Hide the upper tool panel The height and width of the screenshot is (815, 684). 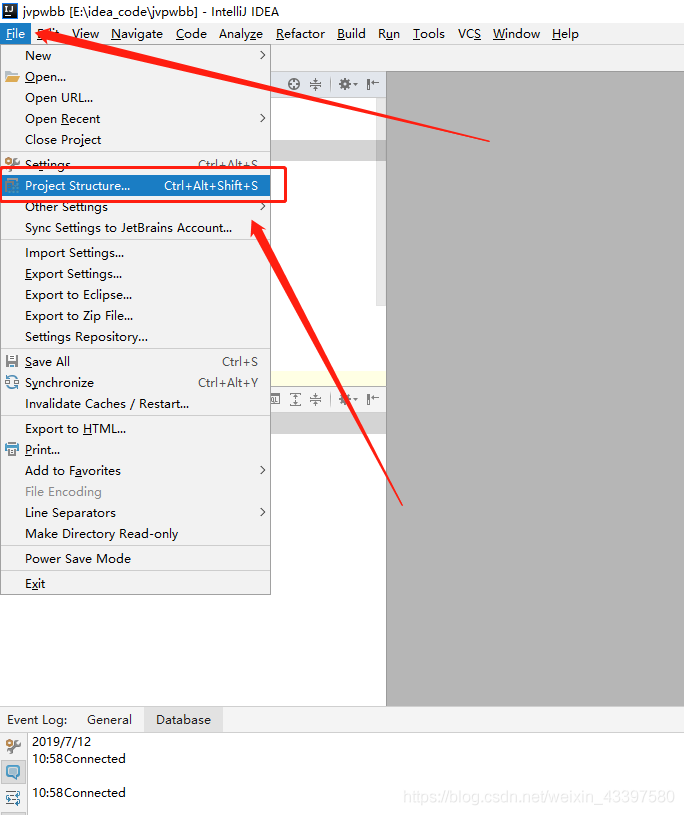pos(373,84)
